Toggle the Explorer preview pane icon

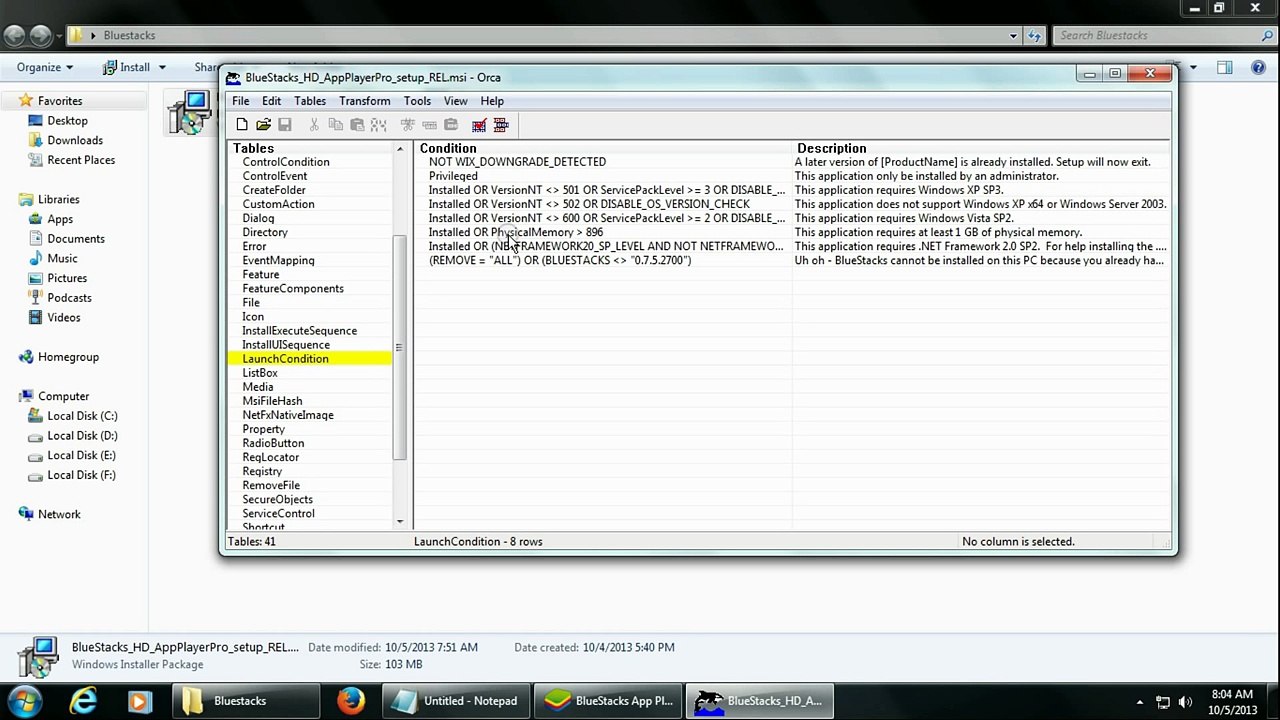1225,67
